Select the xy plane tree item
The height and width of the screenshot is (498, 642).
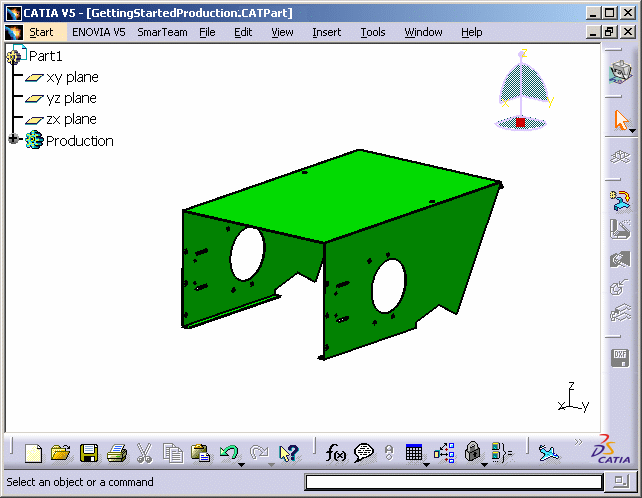click(72, 77)
